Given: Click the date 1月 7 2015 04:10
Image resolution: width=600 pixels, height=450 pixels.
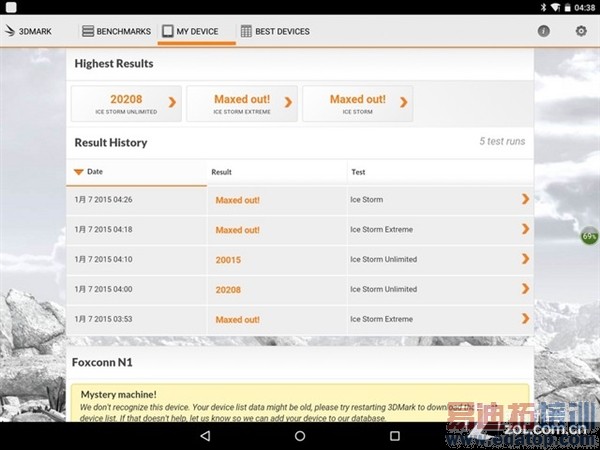Looking at the screenshot, I should [103, 259].
